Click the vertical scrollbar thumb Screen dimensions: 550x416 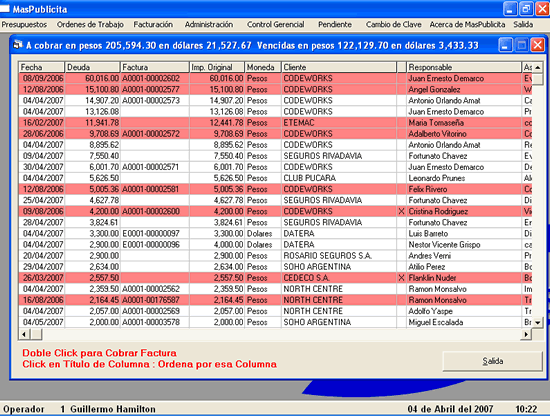click(x=537, y=79)
